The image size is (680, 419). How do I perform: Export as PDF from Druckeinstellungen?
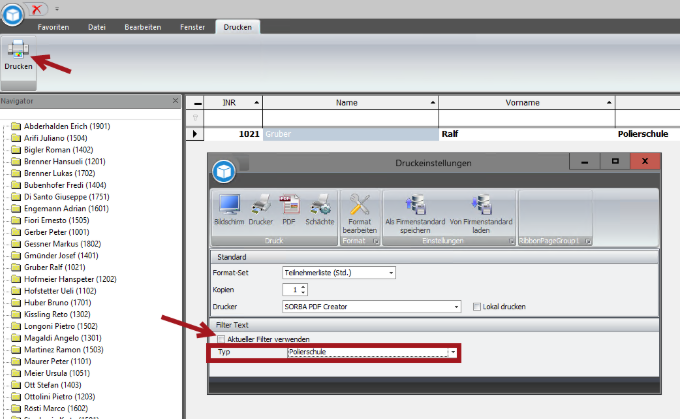coord(290,208)
